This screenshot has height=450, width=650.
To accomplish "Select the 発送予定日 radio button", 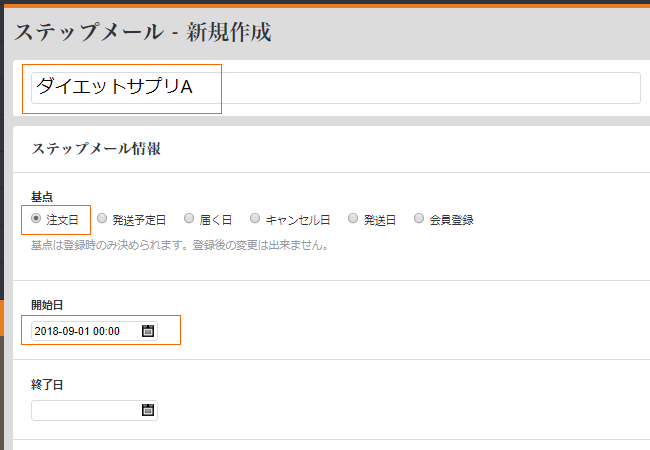I will tap(102, 218).
